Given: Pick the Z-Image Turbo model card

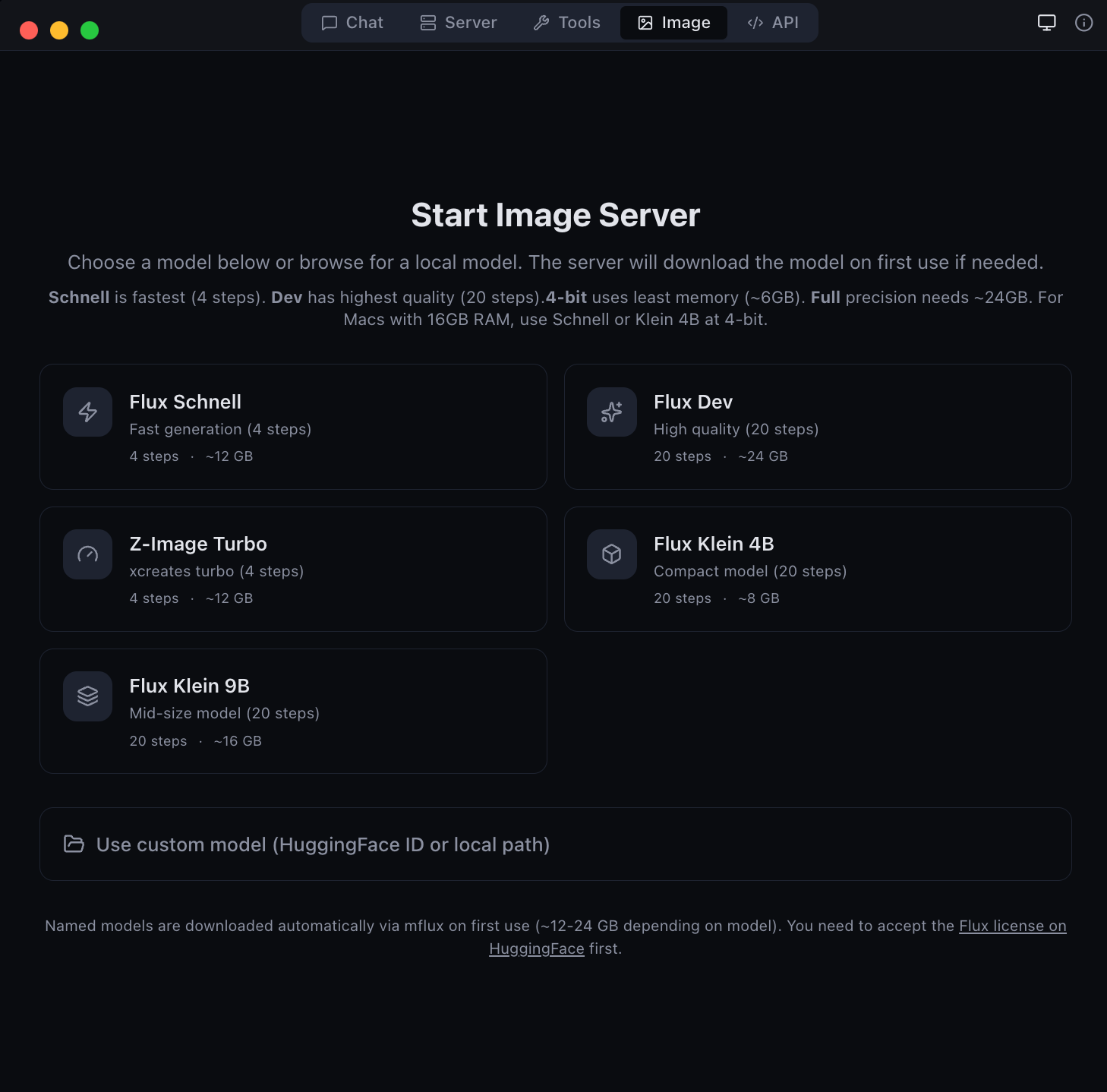Looking at the screenshot, I should coord(293,569).
